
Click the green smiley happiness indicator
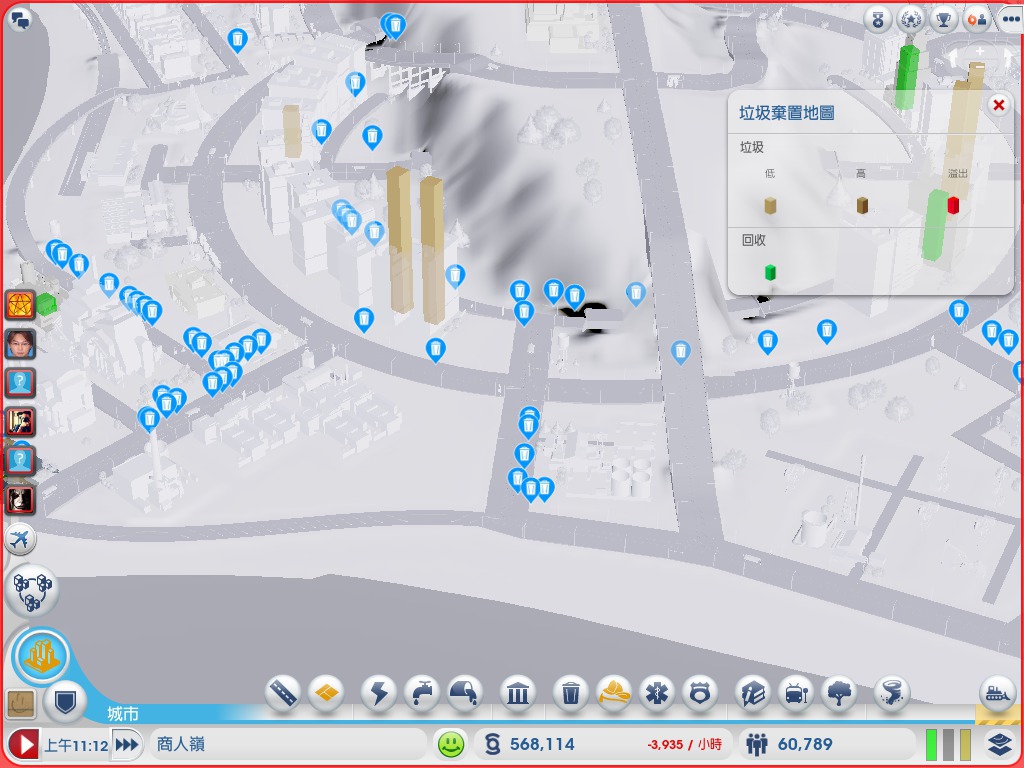coord(451,744)
